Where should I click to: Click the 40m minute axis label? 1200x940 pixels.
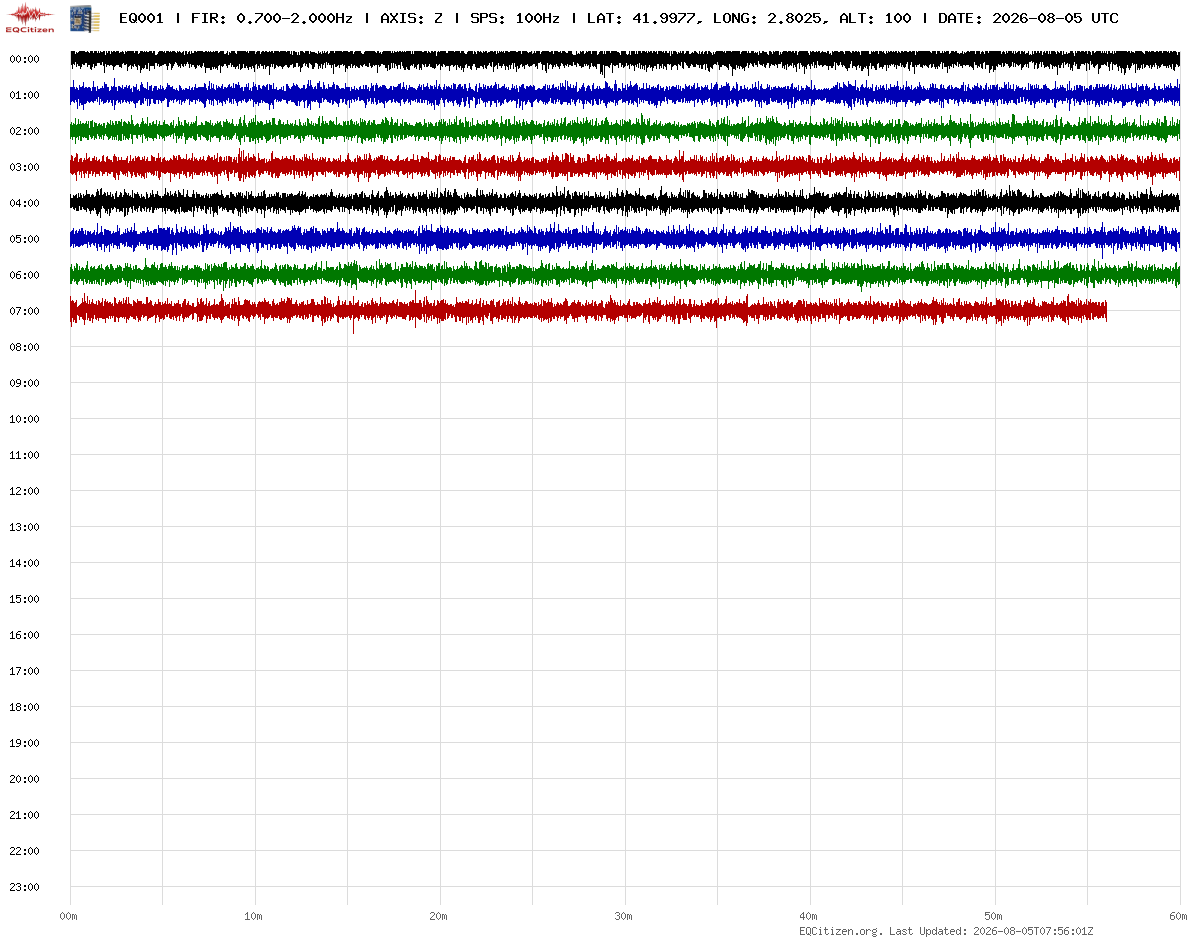click(809, 916)
